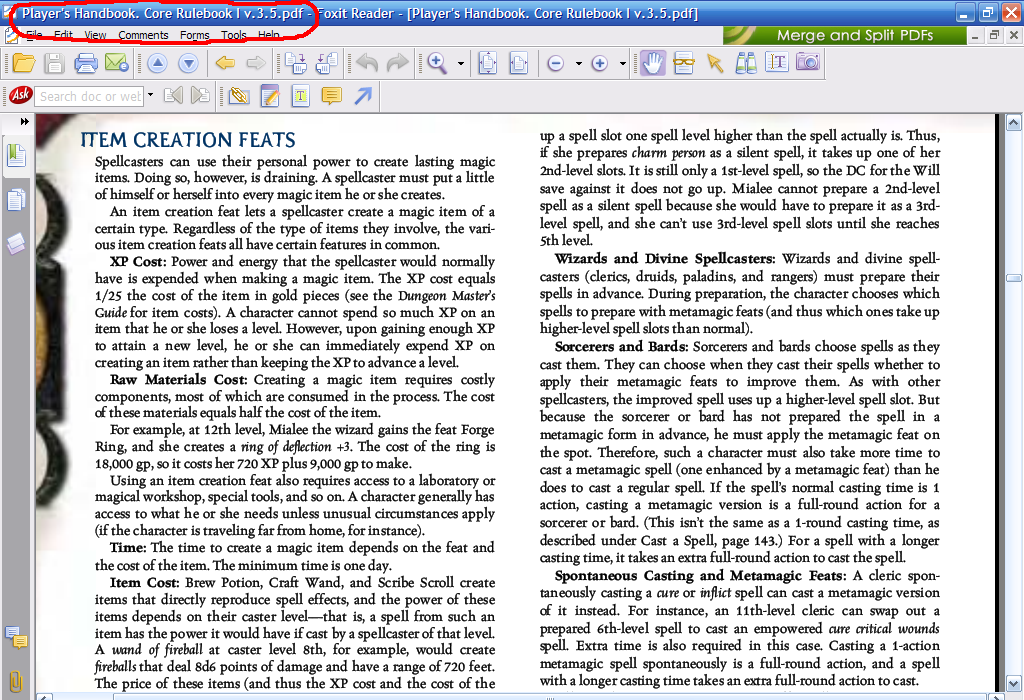Zoom in with the plus button
The image size is (1024, 700).
tap(600, 63)
